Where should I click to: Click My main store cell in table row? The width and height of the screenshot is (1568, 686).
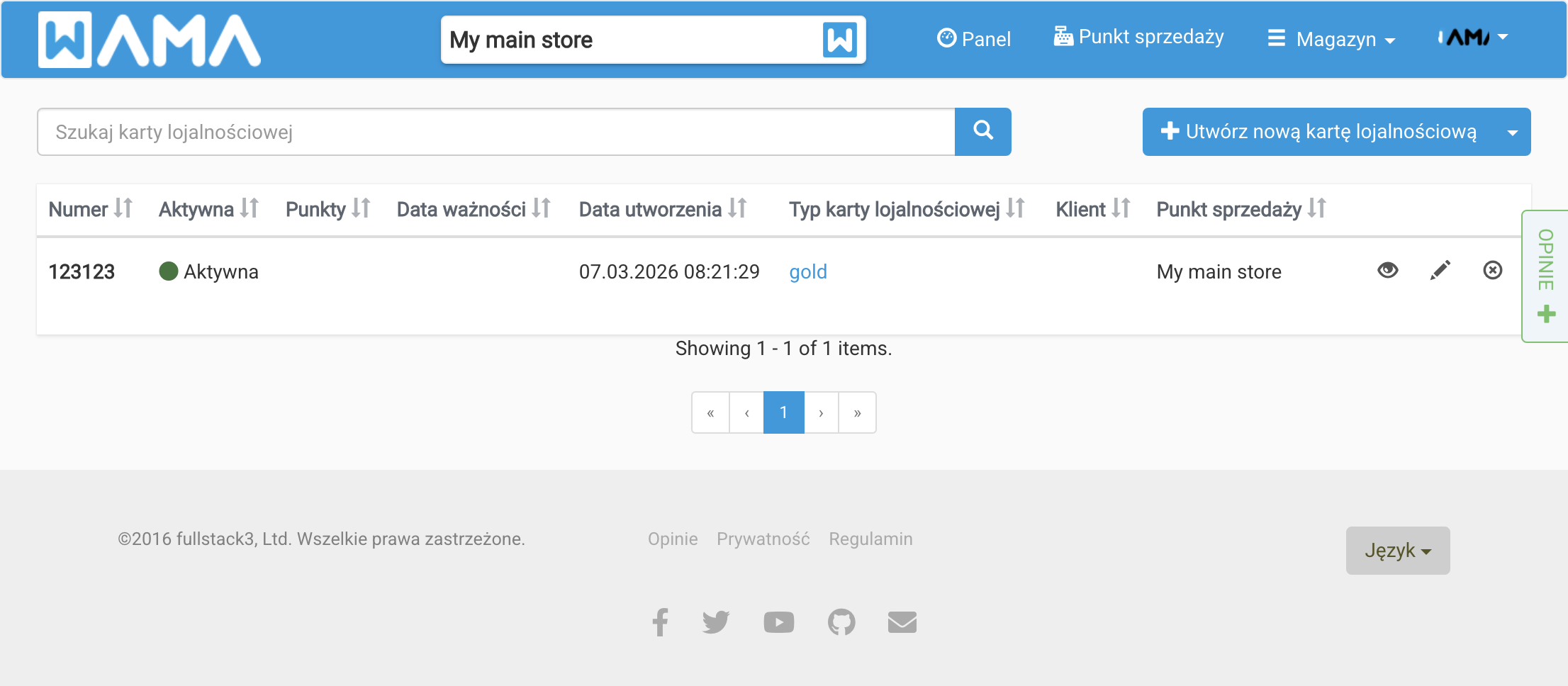1219,272
